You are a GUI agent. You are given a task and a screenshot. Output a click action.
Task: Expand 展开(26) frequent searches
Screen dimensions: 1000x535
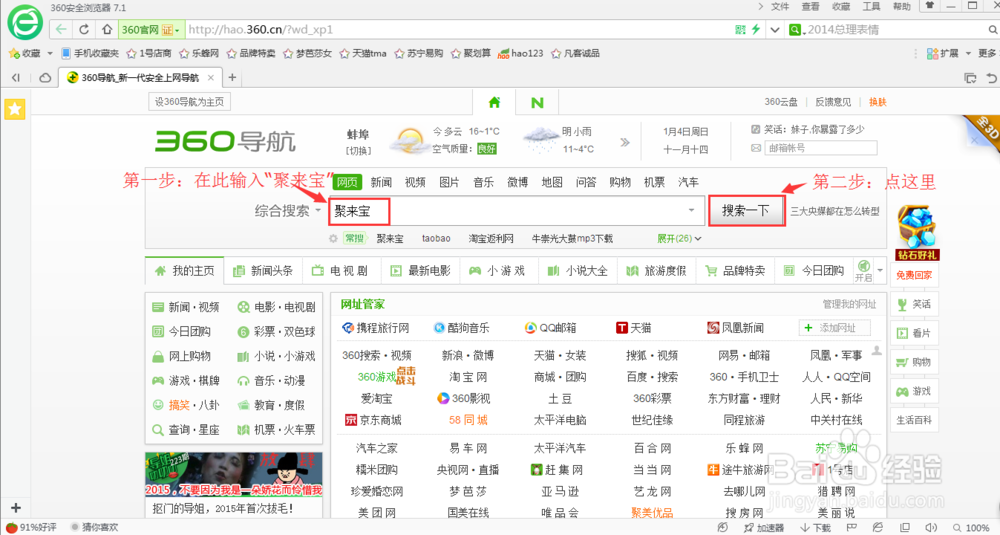[x=679, y=238]
